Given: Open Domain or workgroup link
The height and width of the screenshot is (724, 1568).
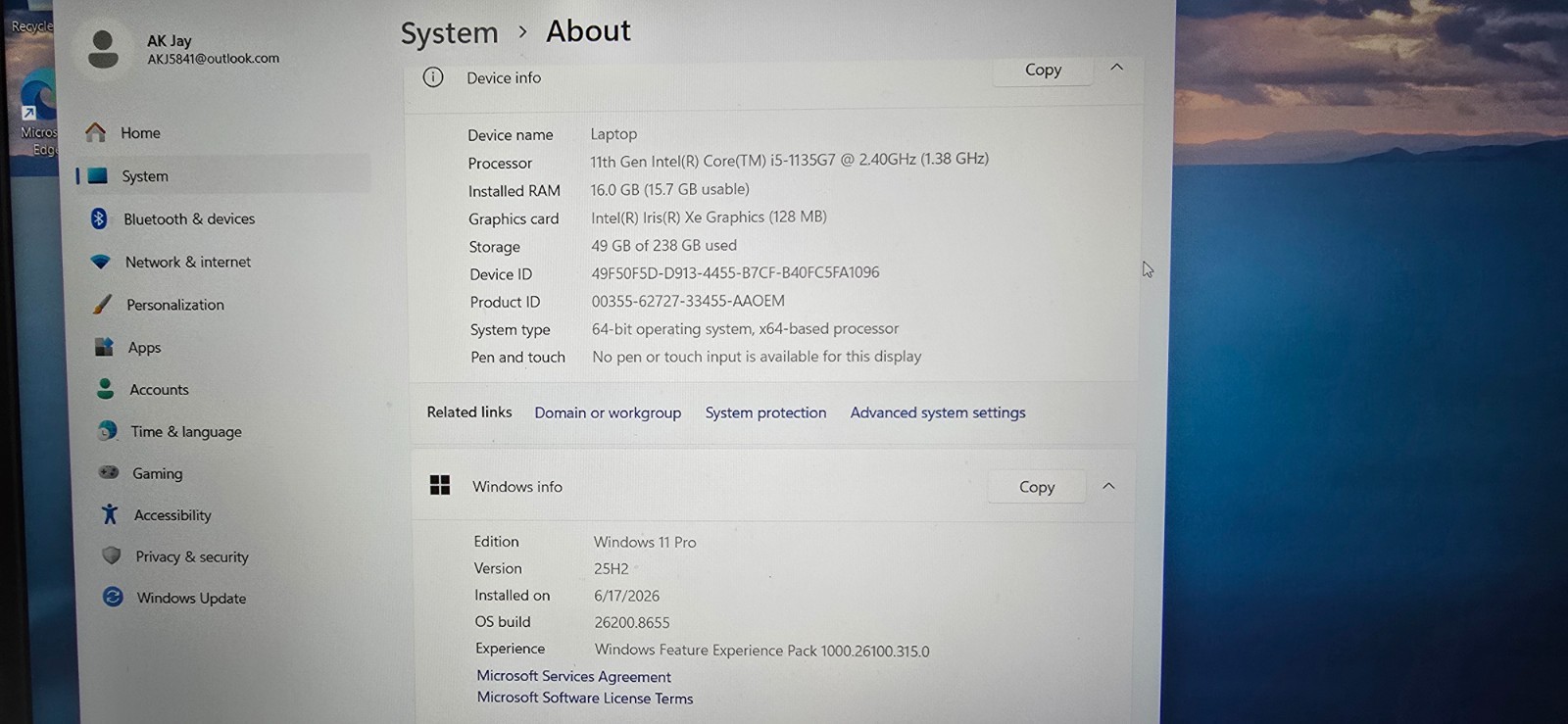Looking at the screenshot, I should [608, 412].
